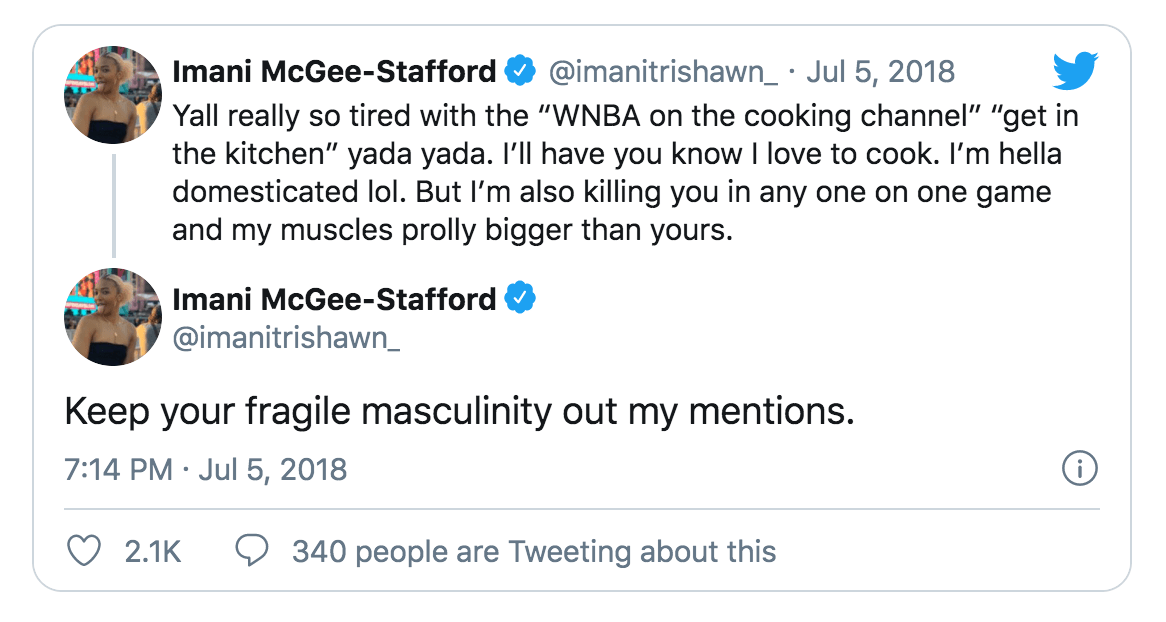Image resolution: width=1166 pixels, height=622 pixels.
Task: Click the Twitter bird logo
Action: point(1075,72)
